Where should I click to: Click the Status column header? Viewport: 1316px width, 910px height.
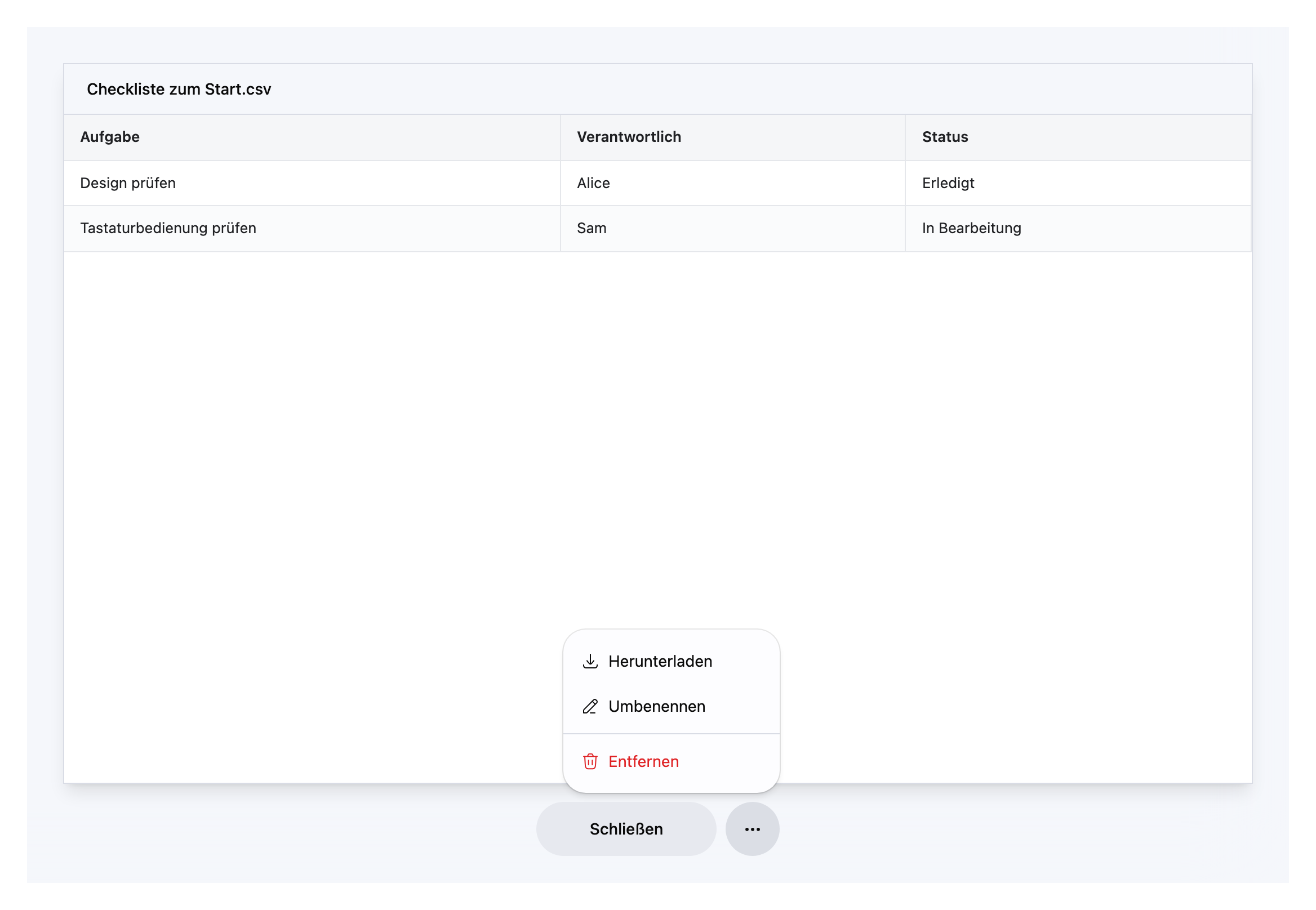pos(1078,137)
